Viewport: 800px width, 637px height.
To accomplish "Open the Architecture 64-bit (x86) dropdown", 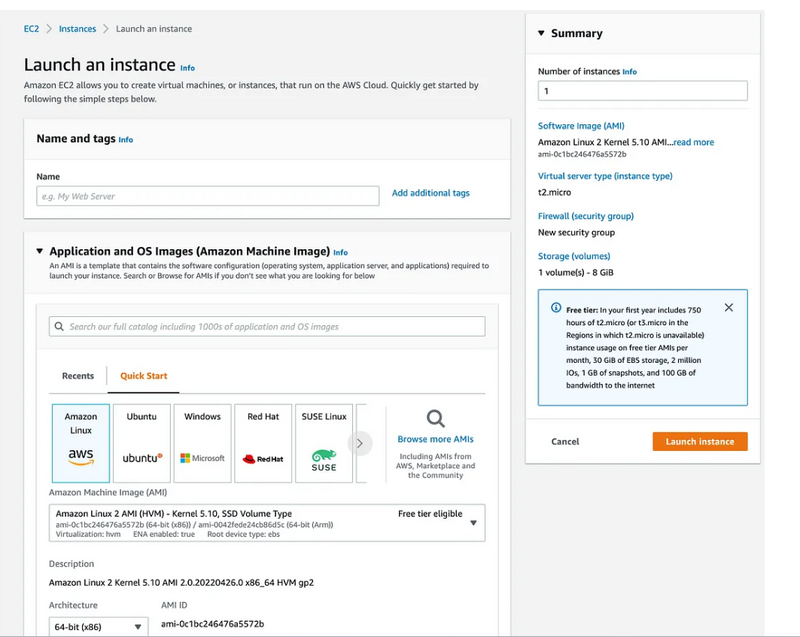I will 98,627.
